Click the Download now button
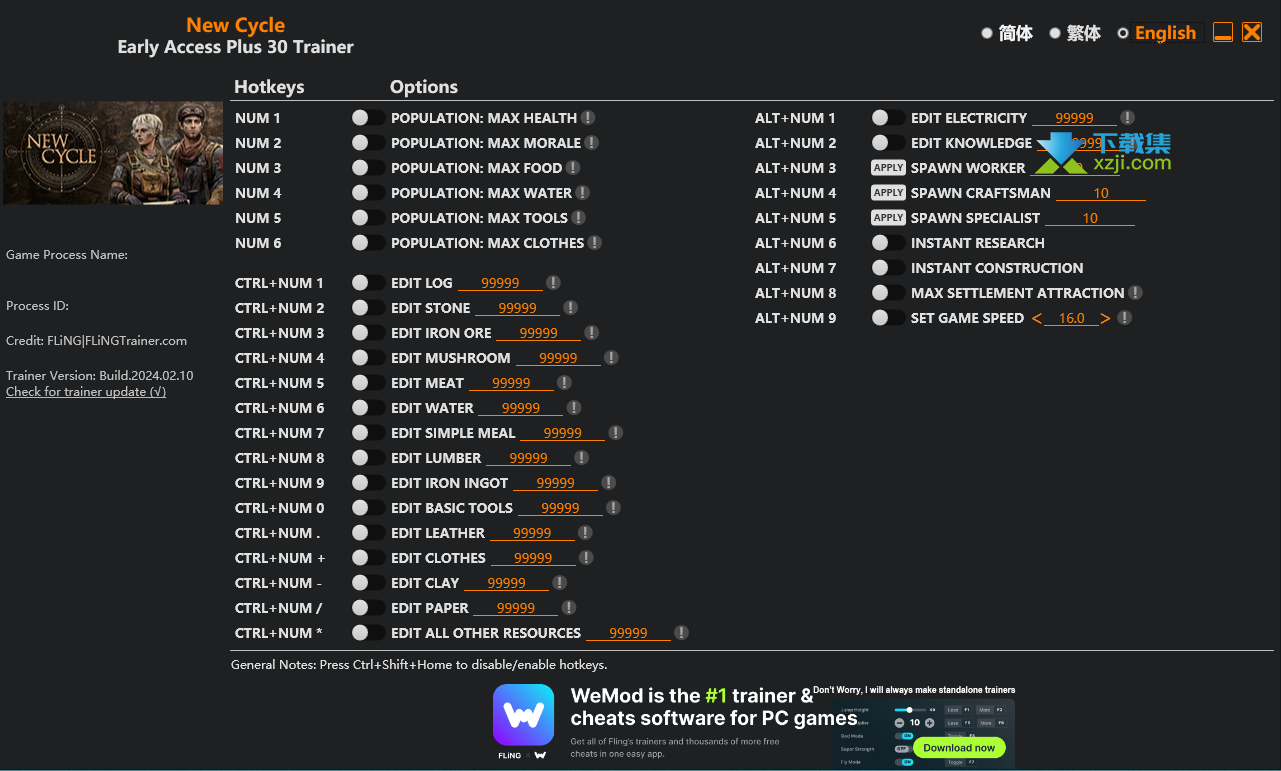Screen dimensions: 1281x771 point(959,747)
